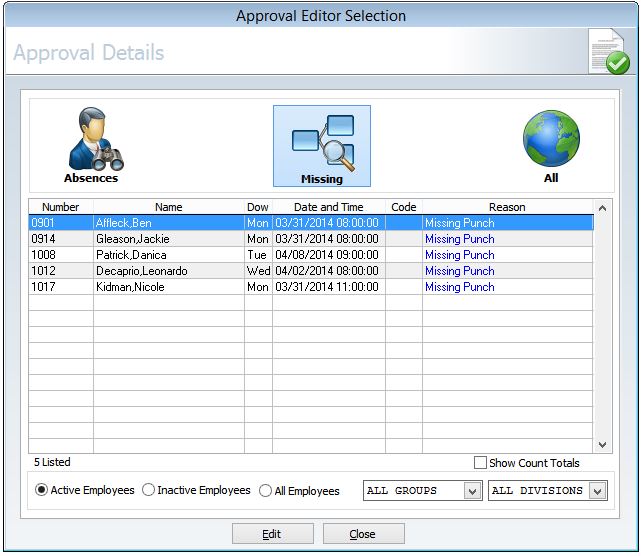
Task: Enable Show Count Totals checkbox
Action: 481,463
